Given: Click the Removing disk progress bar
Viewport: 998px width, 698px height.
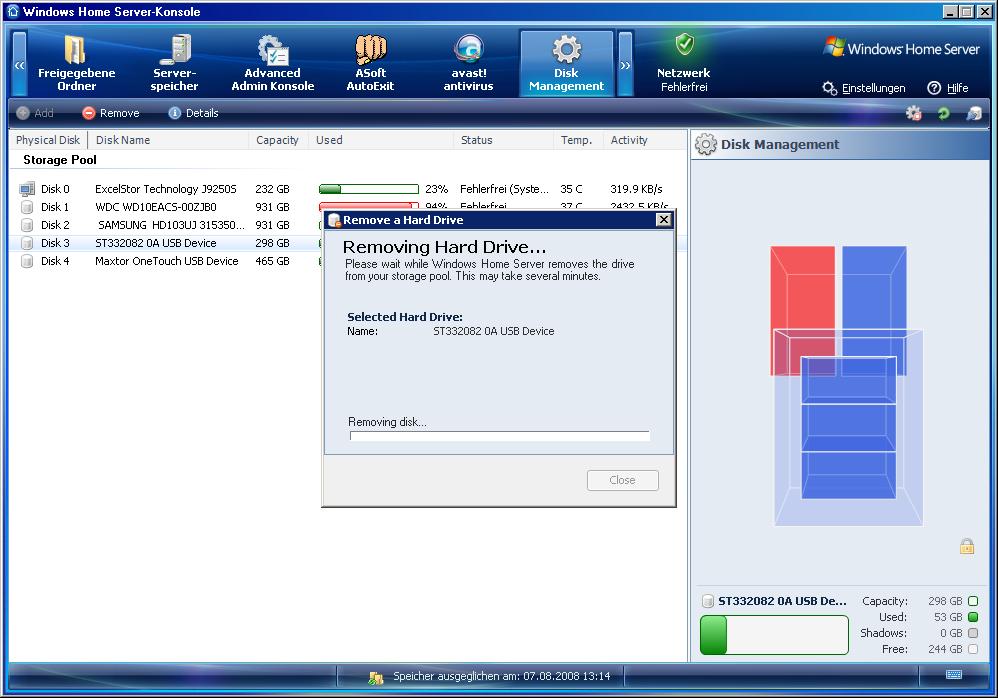Looking at the screenshot, I should pos(500,436).
